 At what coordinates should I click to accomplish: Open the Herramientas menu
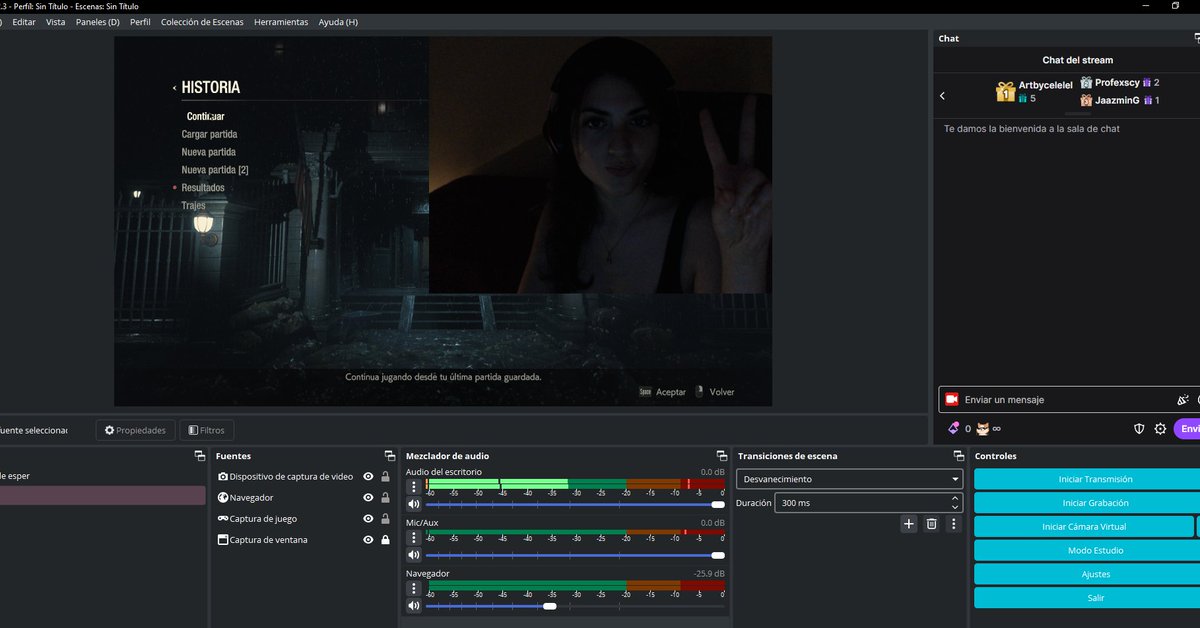[x=281, y=22]
